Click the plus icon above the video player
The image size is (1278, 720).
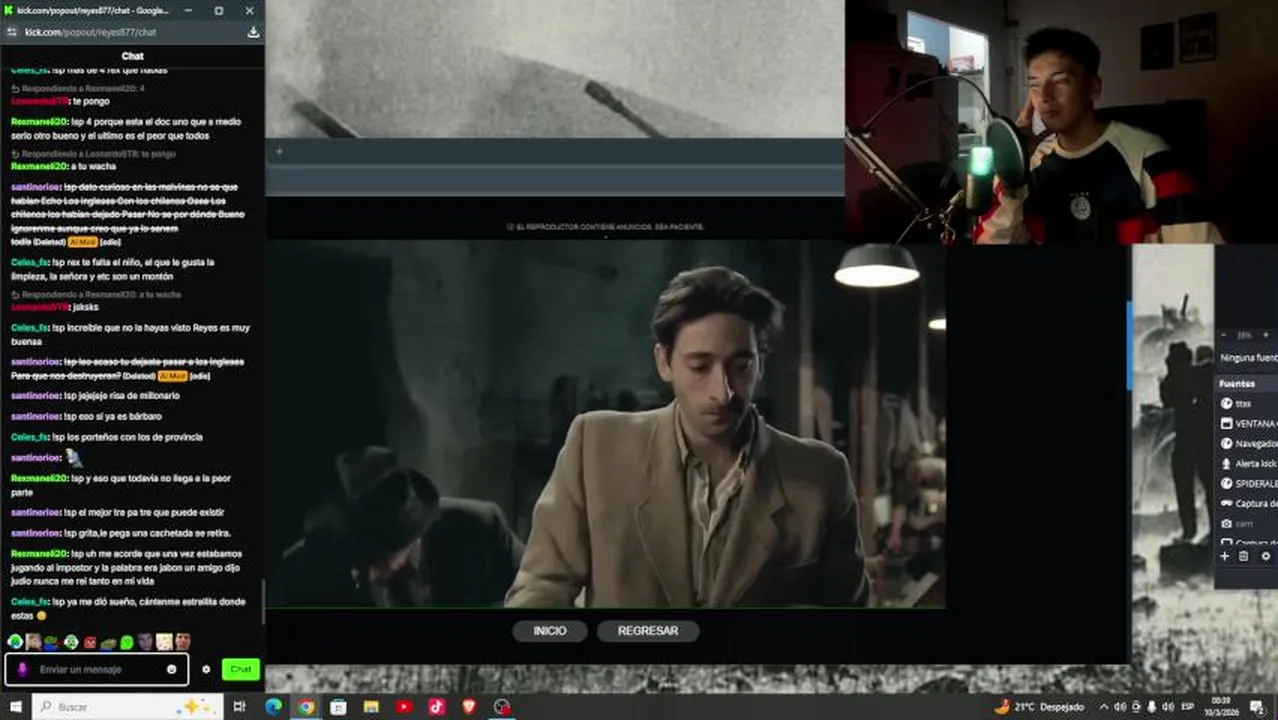pos(279,152)
